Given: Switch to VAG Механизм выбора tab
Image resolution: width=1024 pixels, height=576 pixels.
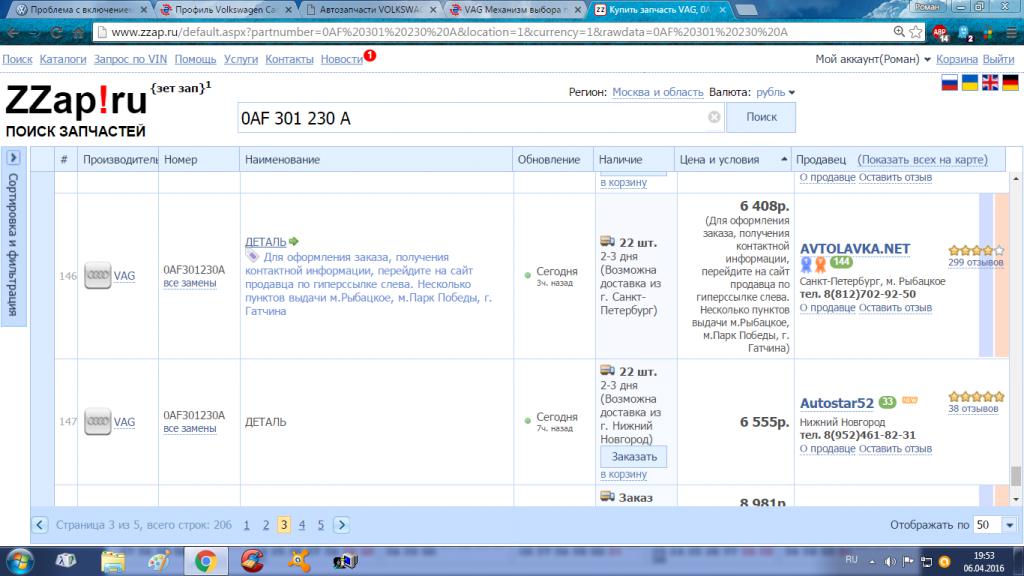Looking at the screenshot, I should [515, 10].
